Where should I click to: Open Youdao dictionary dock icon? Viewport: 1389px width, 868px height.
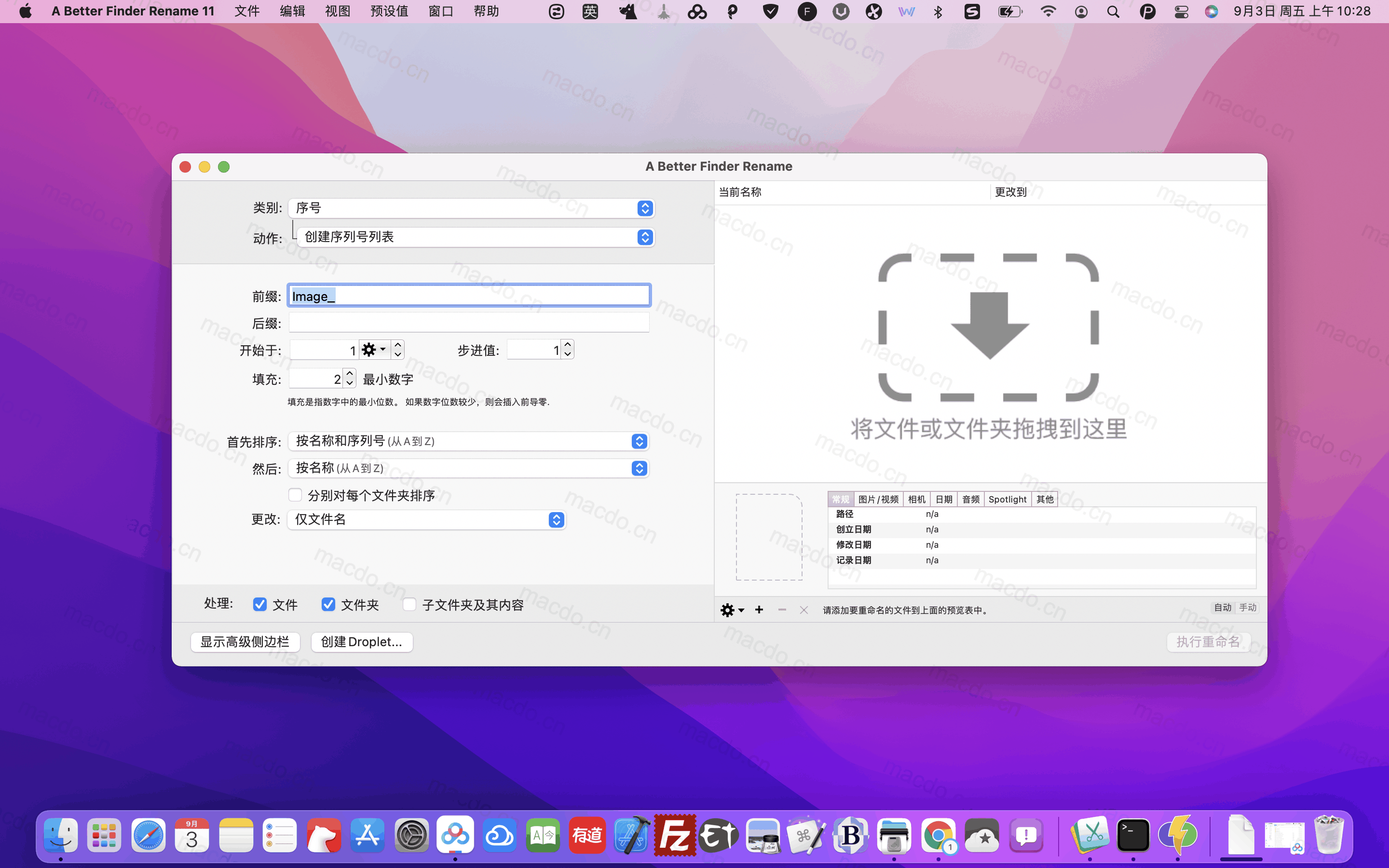pyautogui.click(x=587, y=835)
